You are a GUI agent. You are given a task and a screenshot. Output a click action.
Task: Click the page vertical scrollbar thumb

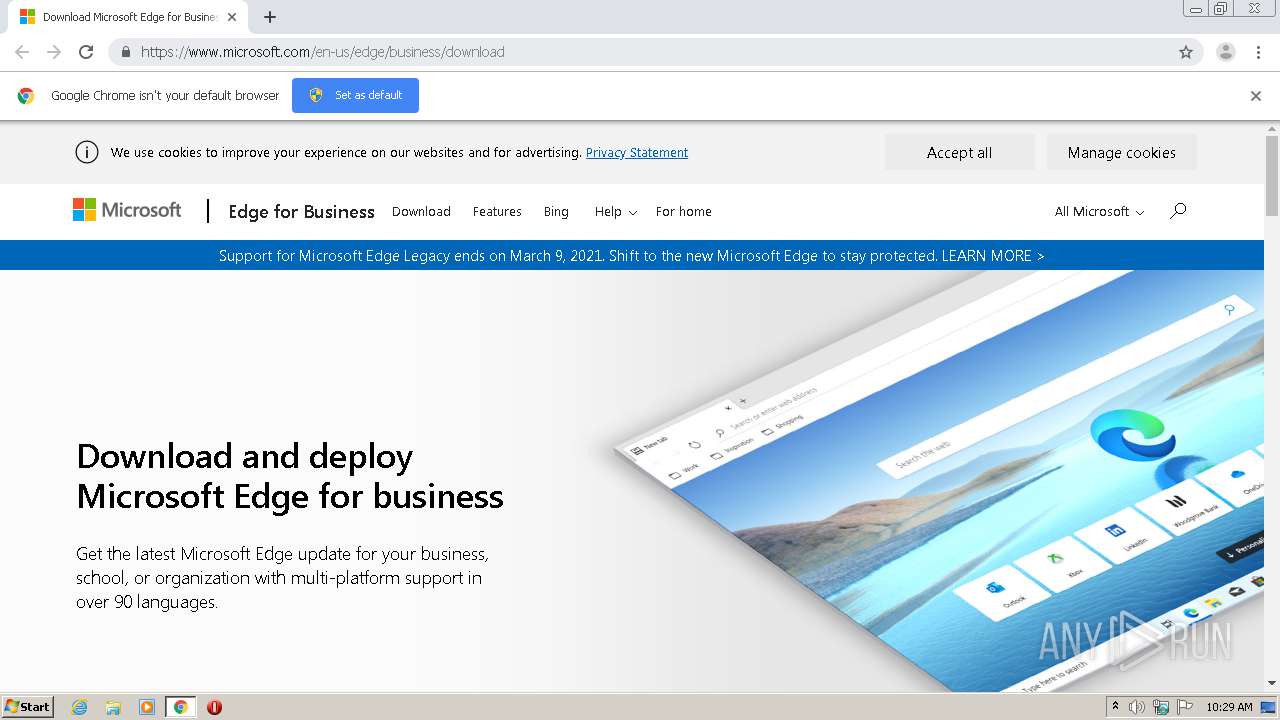click(x=1272, y=175)
